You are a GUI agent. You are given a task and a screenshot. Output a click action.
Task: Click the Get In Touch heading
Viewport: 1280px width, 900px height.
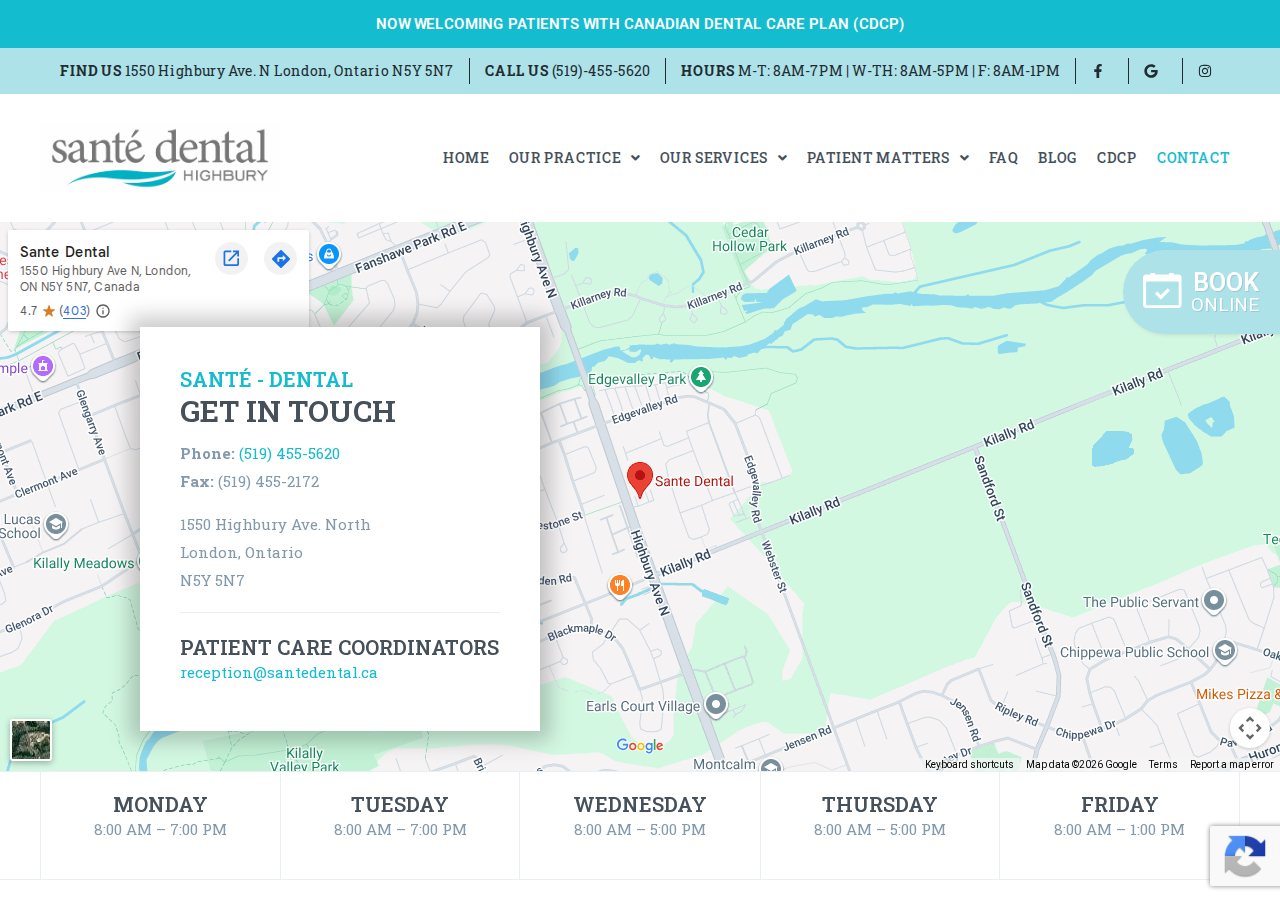click(288, 412)
